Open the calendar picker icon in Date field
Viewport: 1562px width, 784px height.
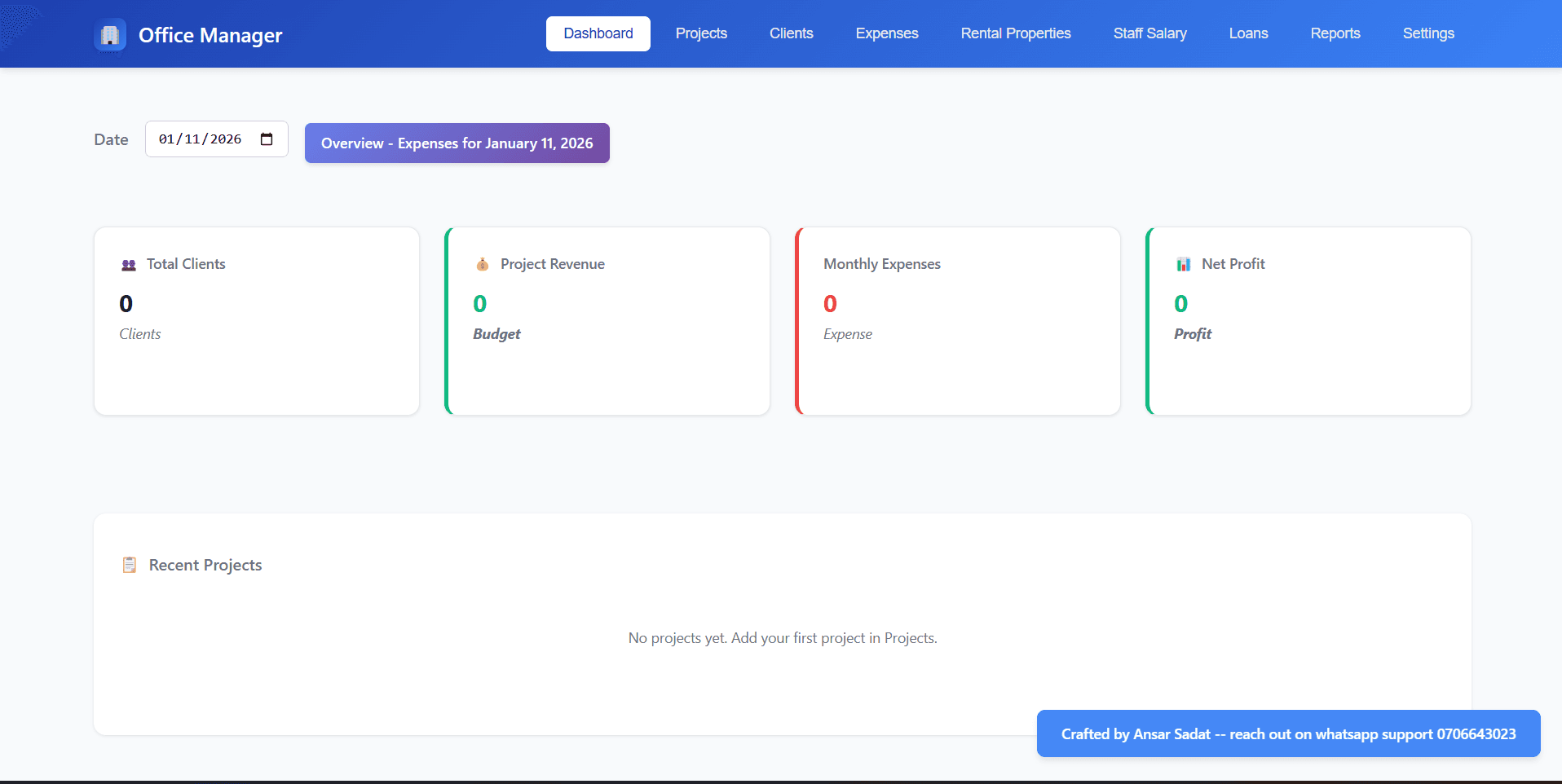[267, 139]
